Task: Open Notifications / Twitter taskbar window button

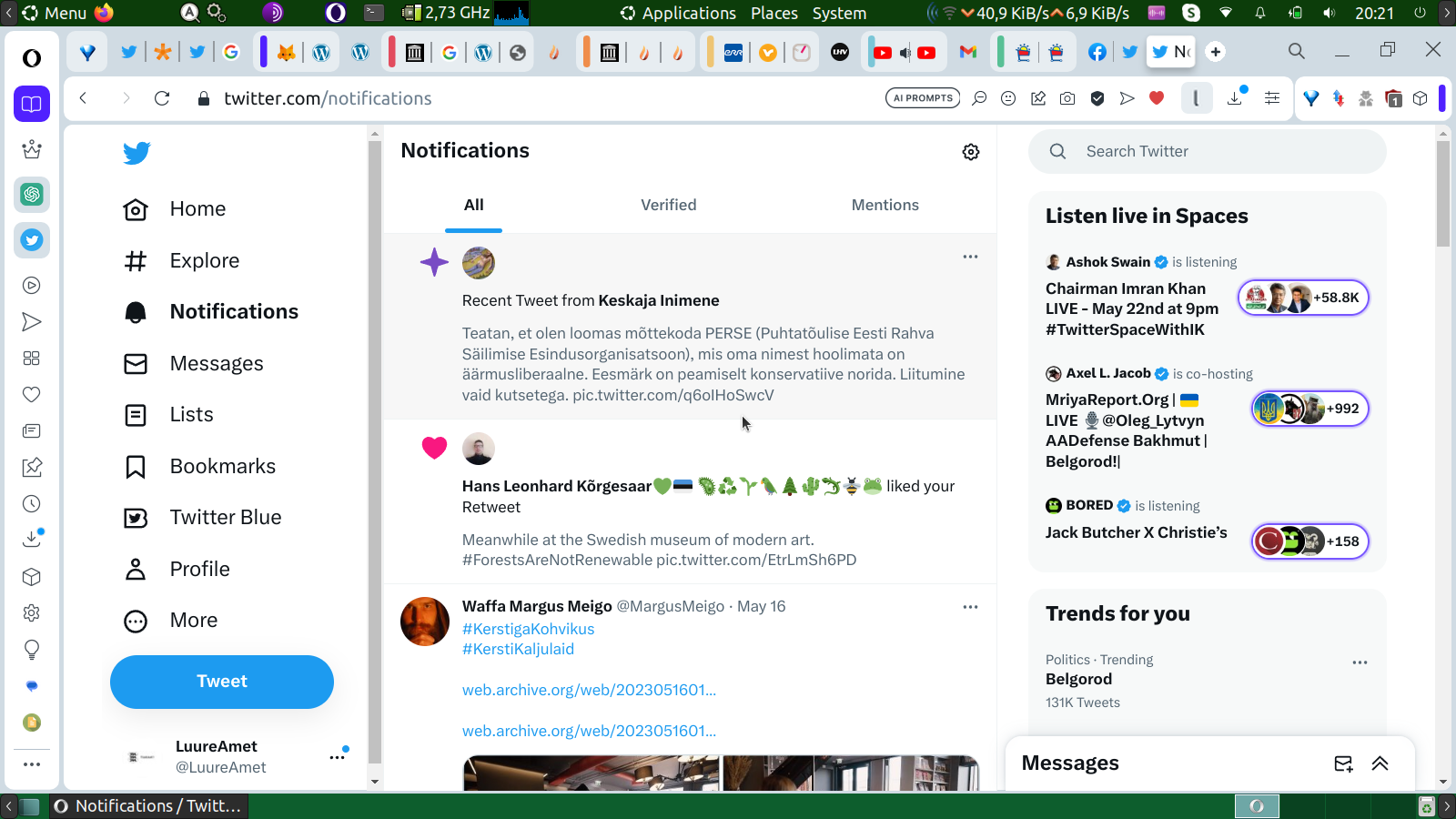Action: (x=147, y=806)
